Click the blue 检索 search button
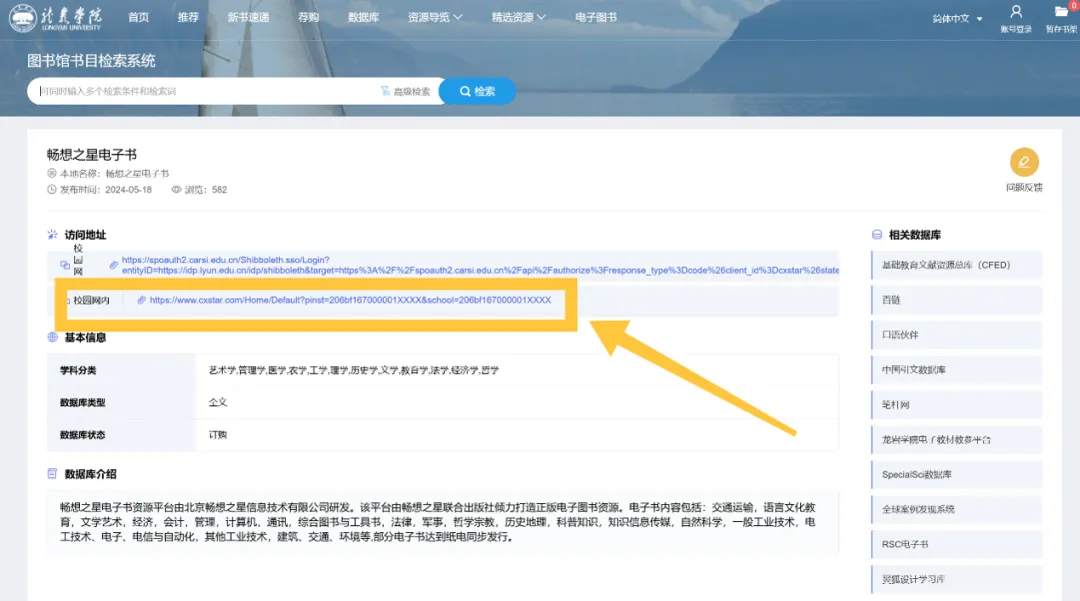Viewport: 1080px width, 601px height. click(477, 91)
